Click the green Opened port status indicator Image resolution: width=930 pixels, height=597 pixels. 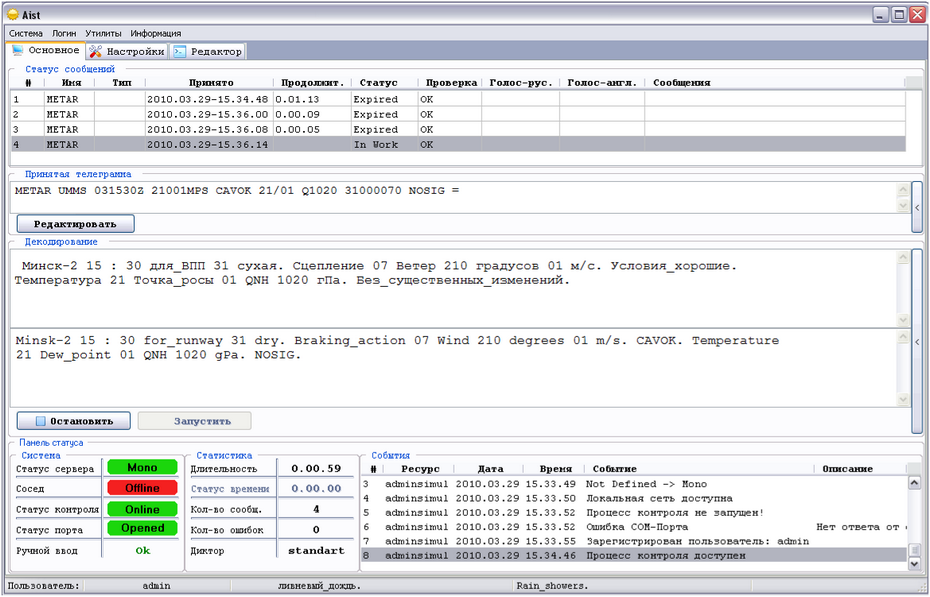(x=142, y=529)
